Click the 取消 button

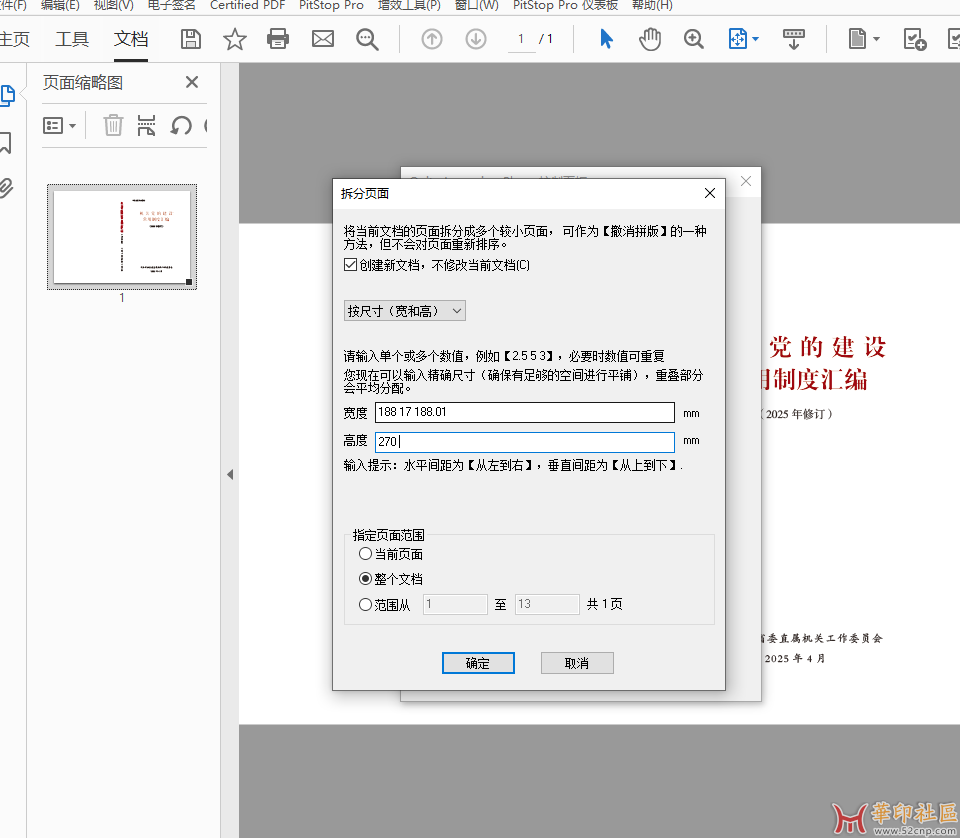tap(577, 663)
